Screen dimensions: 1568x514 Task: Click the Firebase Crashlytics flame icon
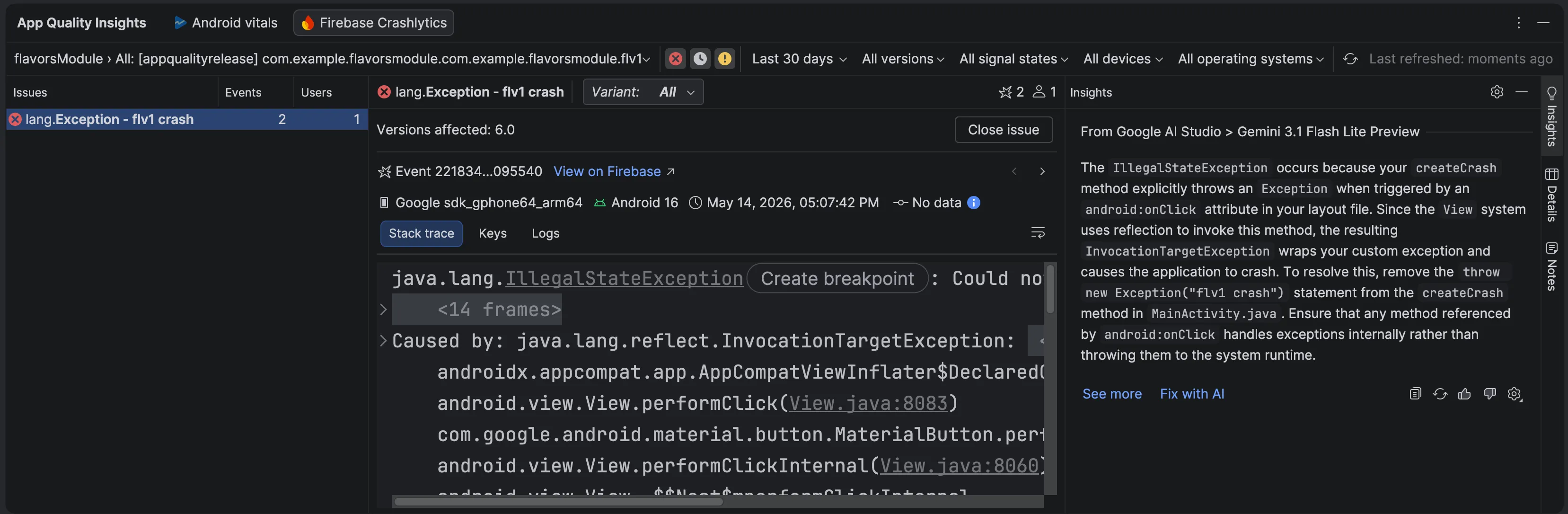308,23
